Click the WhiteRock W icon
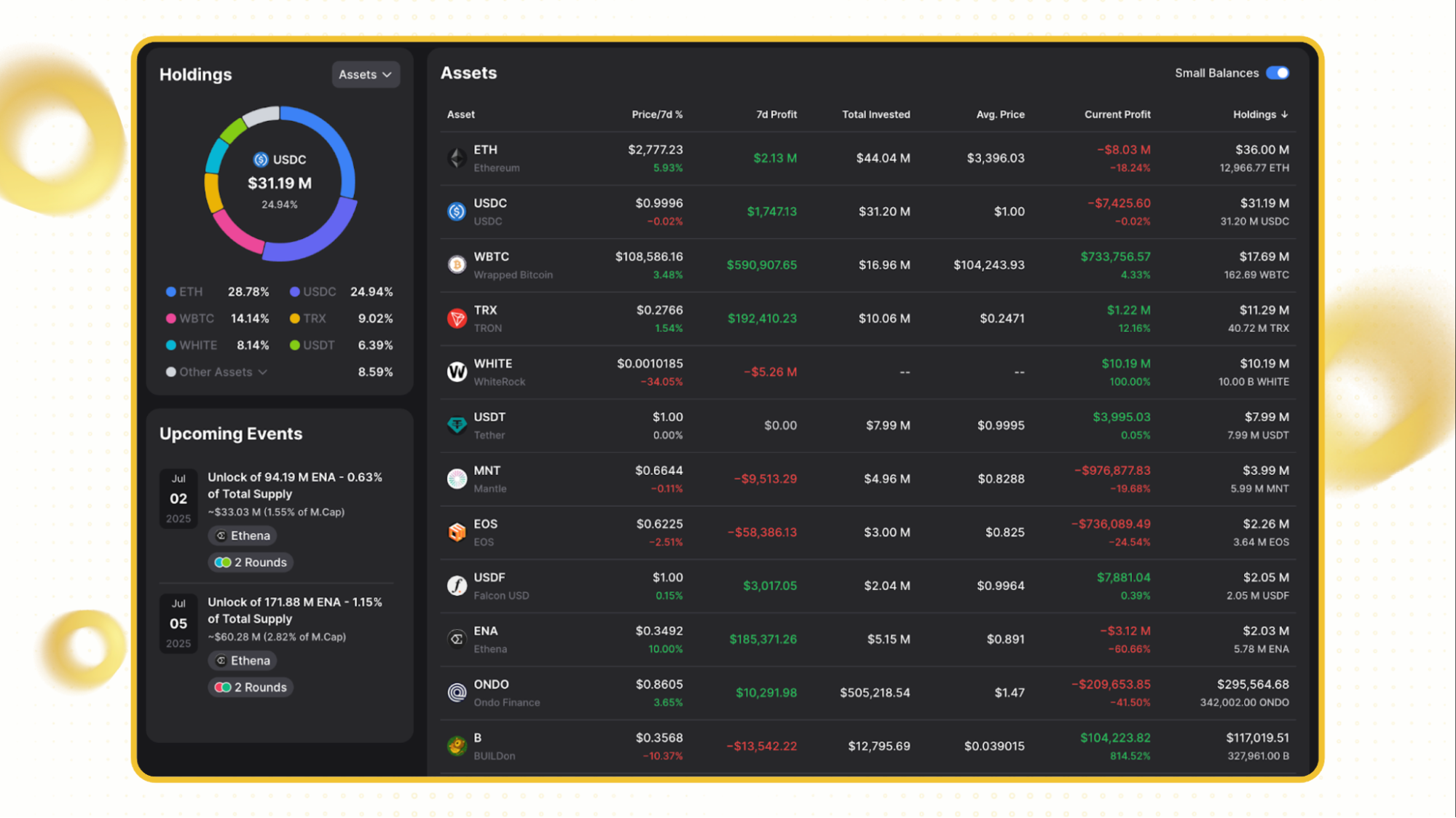Screen dimensions: 1456x818 tap(457, 372)
